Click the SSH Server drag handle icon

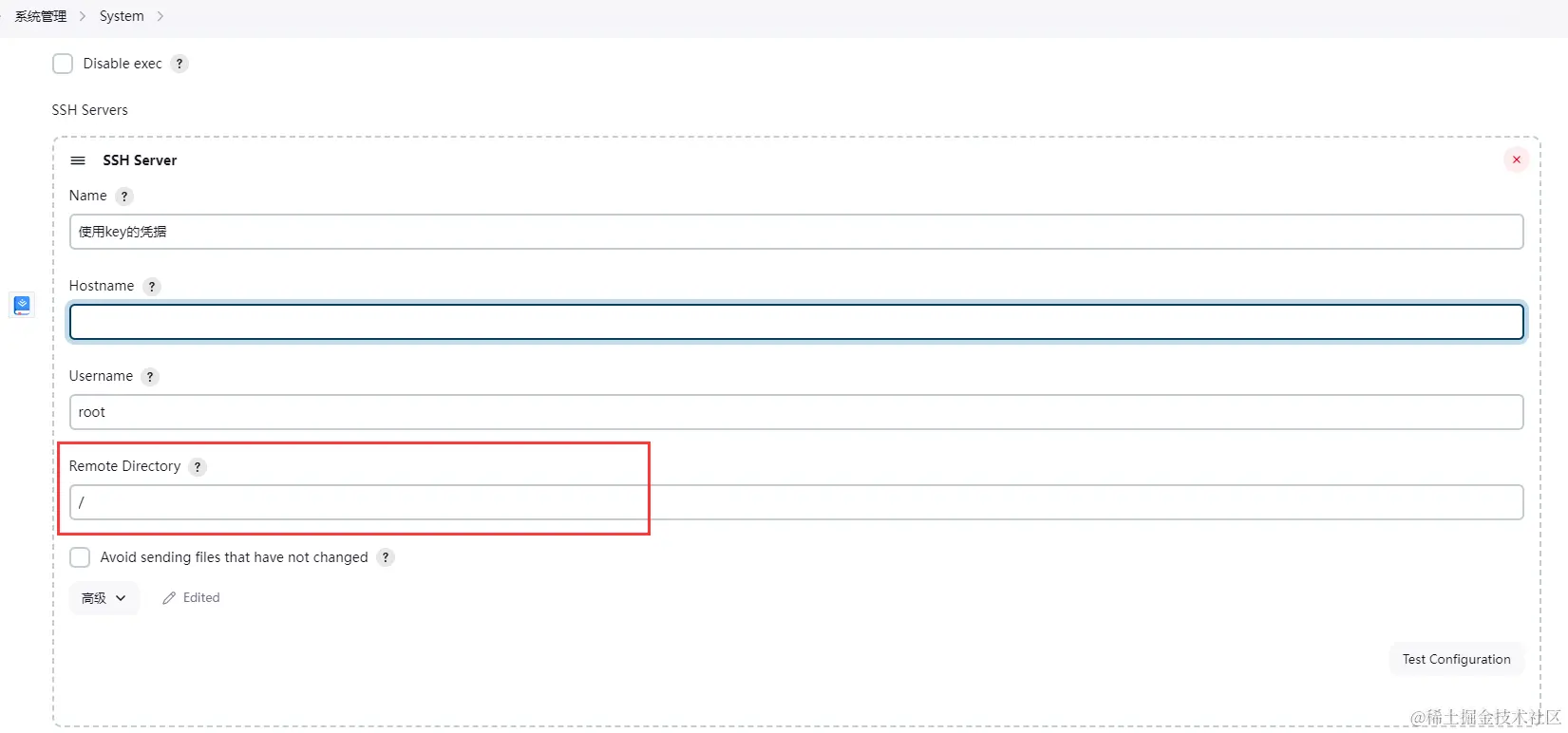78,160
